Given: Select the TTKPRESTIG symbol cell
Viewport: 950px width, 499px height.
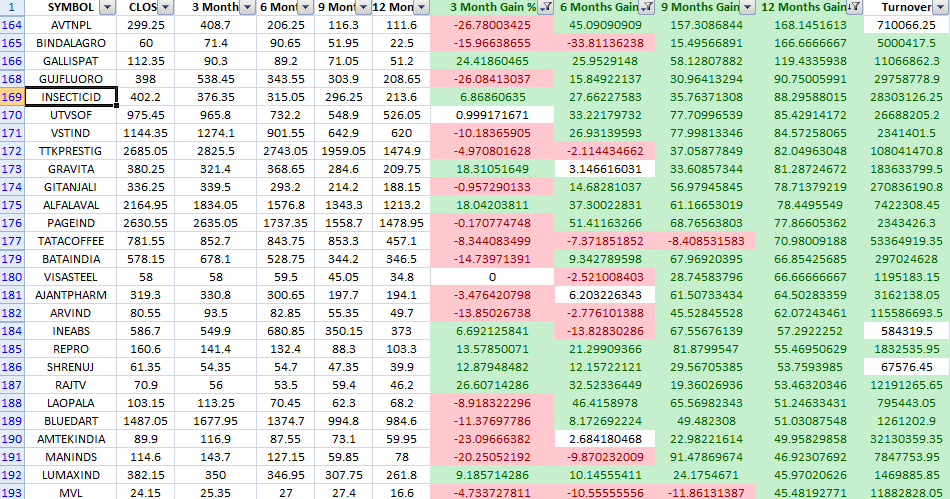Looking at the screenshot, I should click(71, 151).
